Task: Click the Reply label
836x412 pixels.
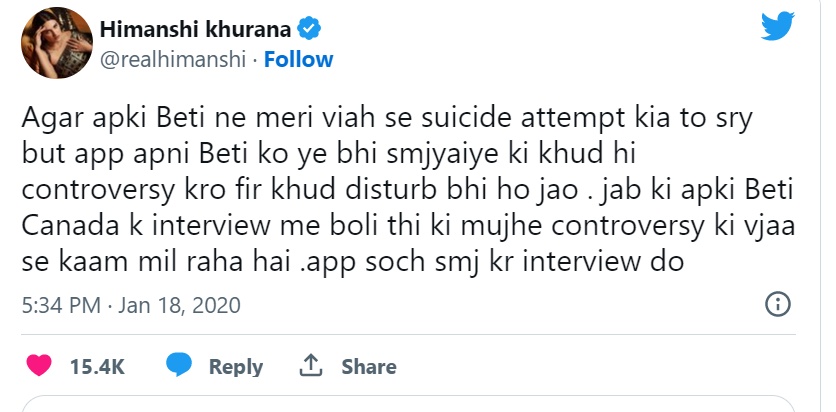Action: (235, 367)
